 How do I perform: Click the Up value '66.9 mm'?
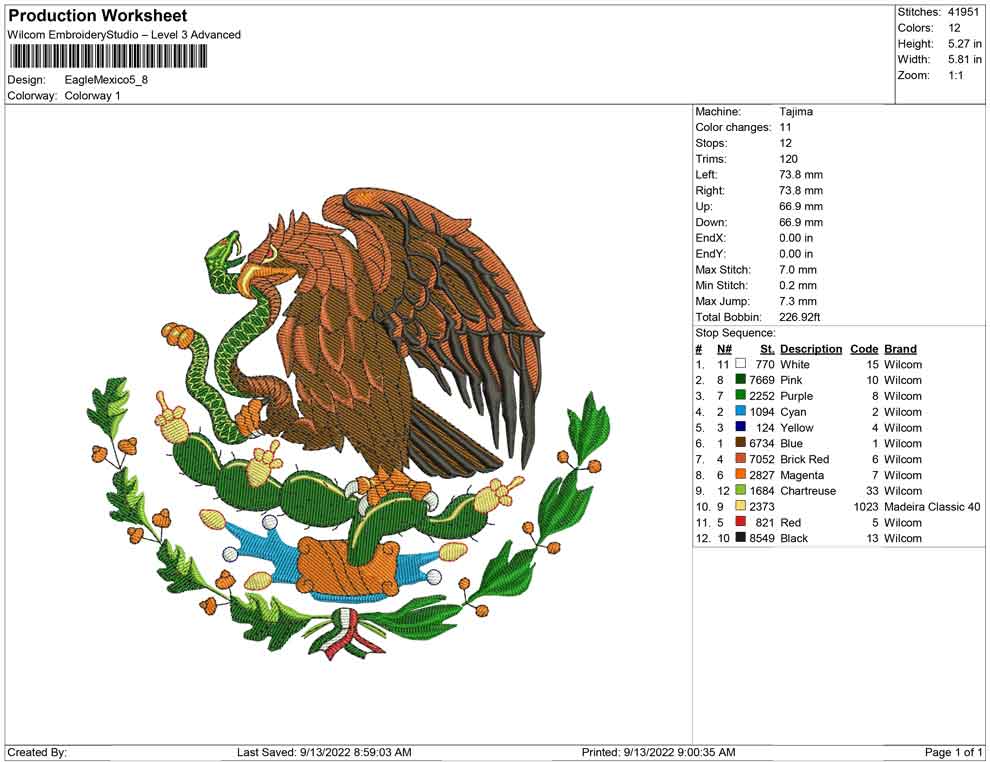(801, 206)
